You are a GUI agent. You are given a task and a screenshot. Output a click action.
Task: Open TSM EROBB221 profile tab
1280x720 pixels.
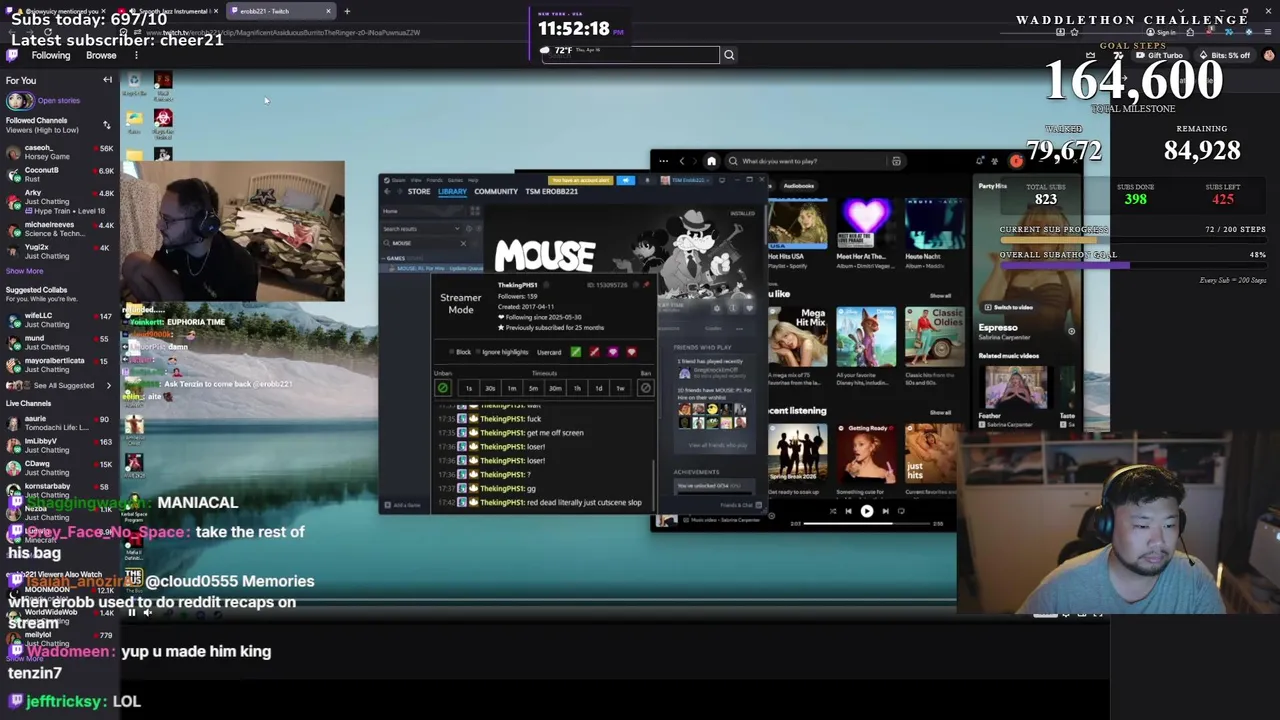[x=551, y=191]
